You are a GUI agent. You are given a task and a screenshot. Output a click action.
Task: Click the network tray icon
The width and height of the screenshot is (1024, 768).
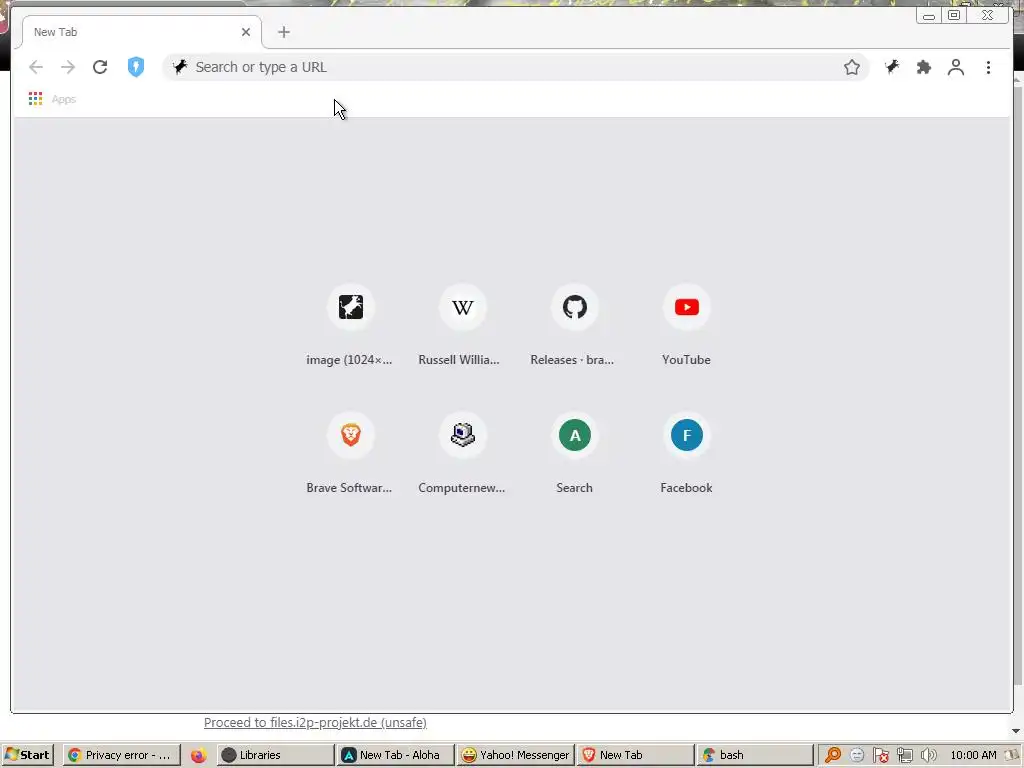tap(904, 755)
